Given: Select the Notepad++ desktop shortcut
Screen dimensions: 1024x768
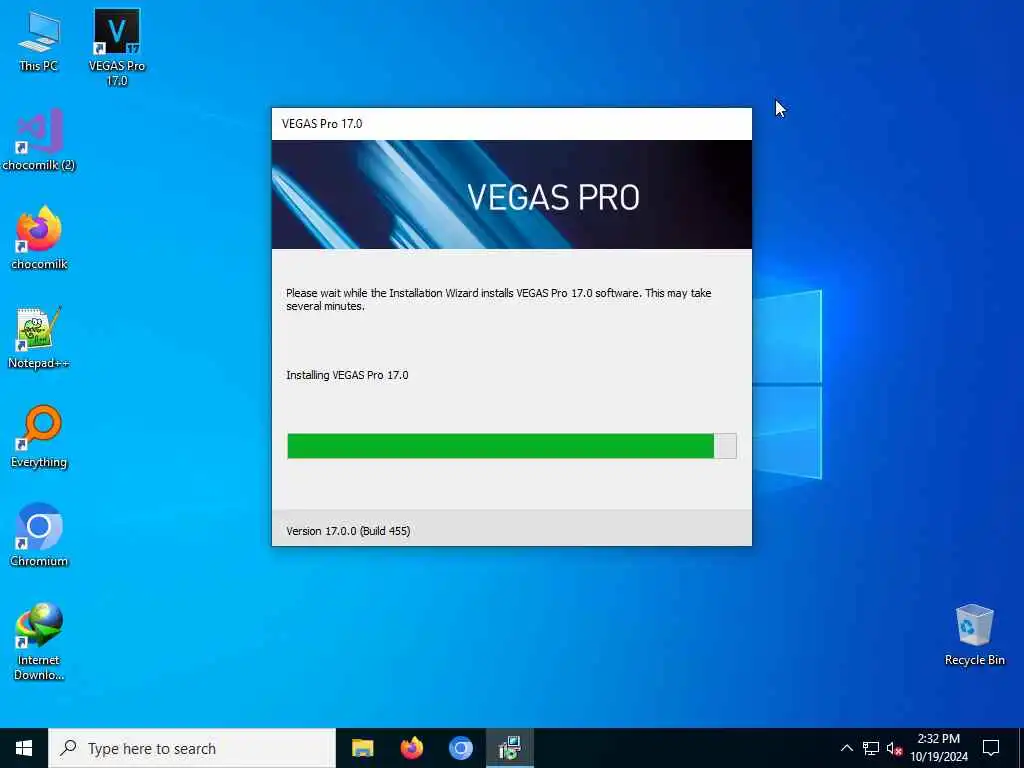Looking at the screenshot, I should [x=39, y=338].
